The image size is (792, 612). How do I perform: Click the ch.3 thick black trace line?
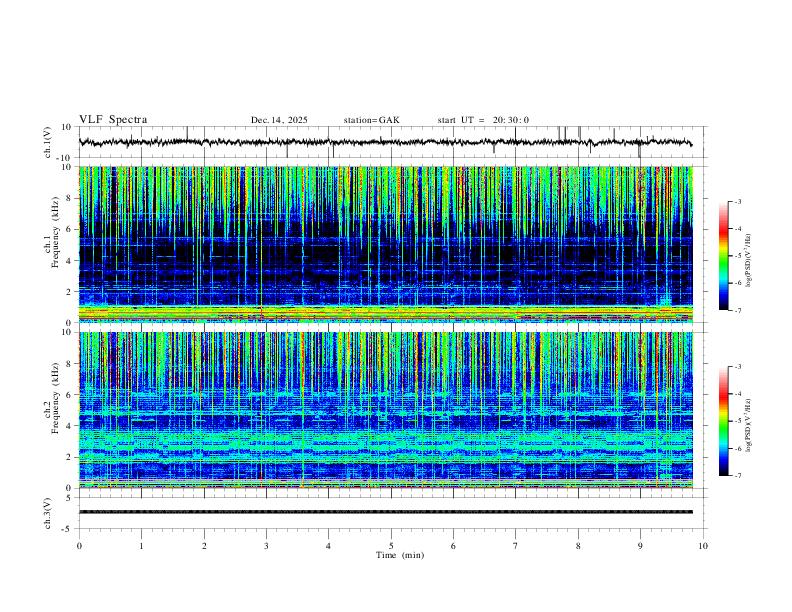coord(385,512)
